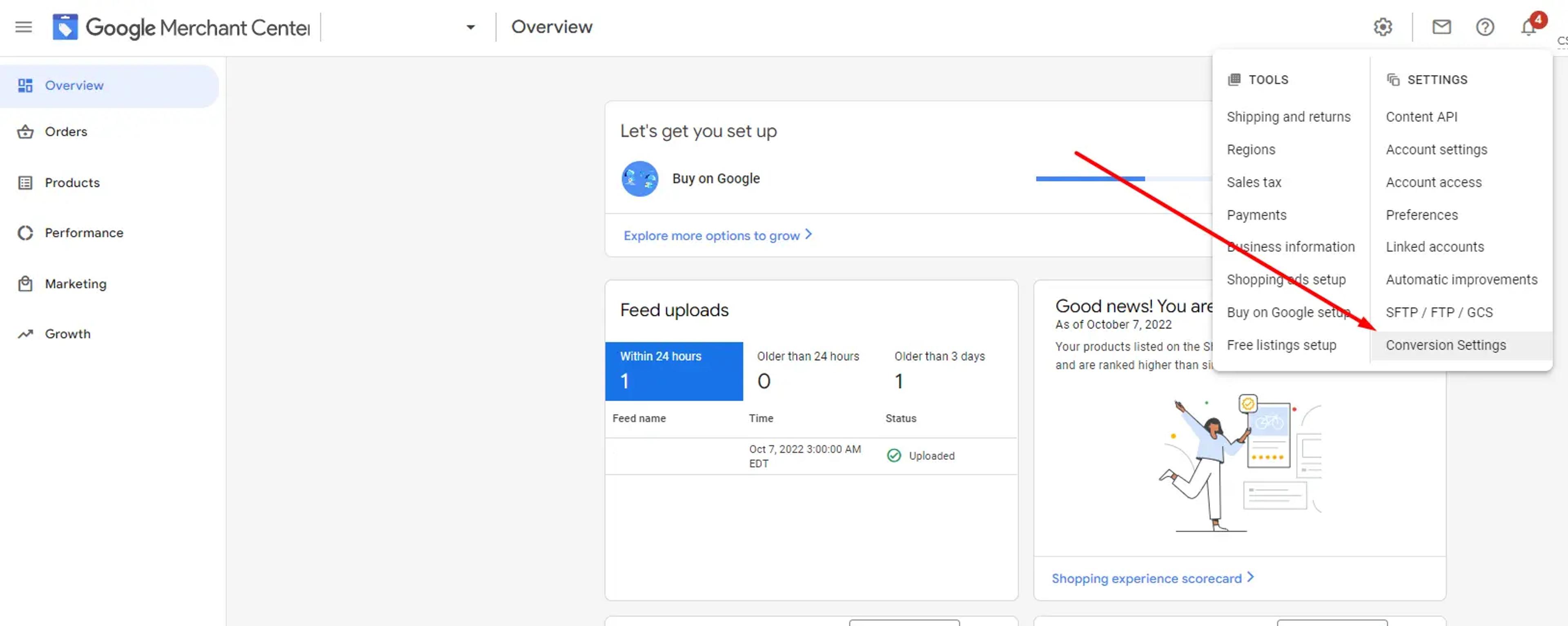Open the mail messages icon
Image resolution: width=1568 pixels, height=626 pixels.
[1441, 27]
